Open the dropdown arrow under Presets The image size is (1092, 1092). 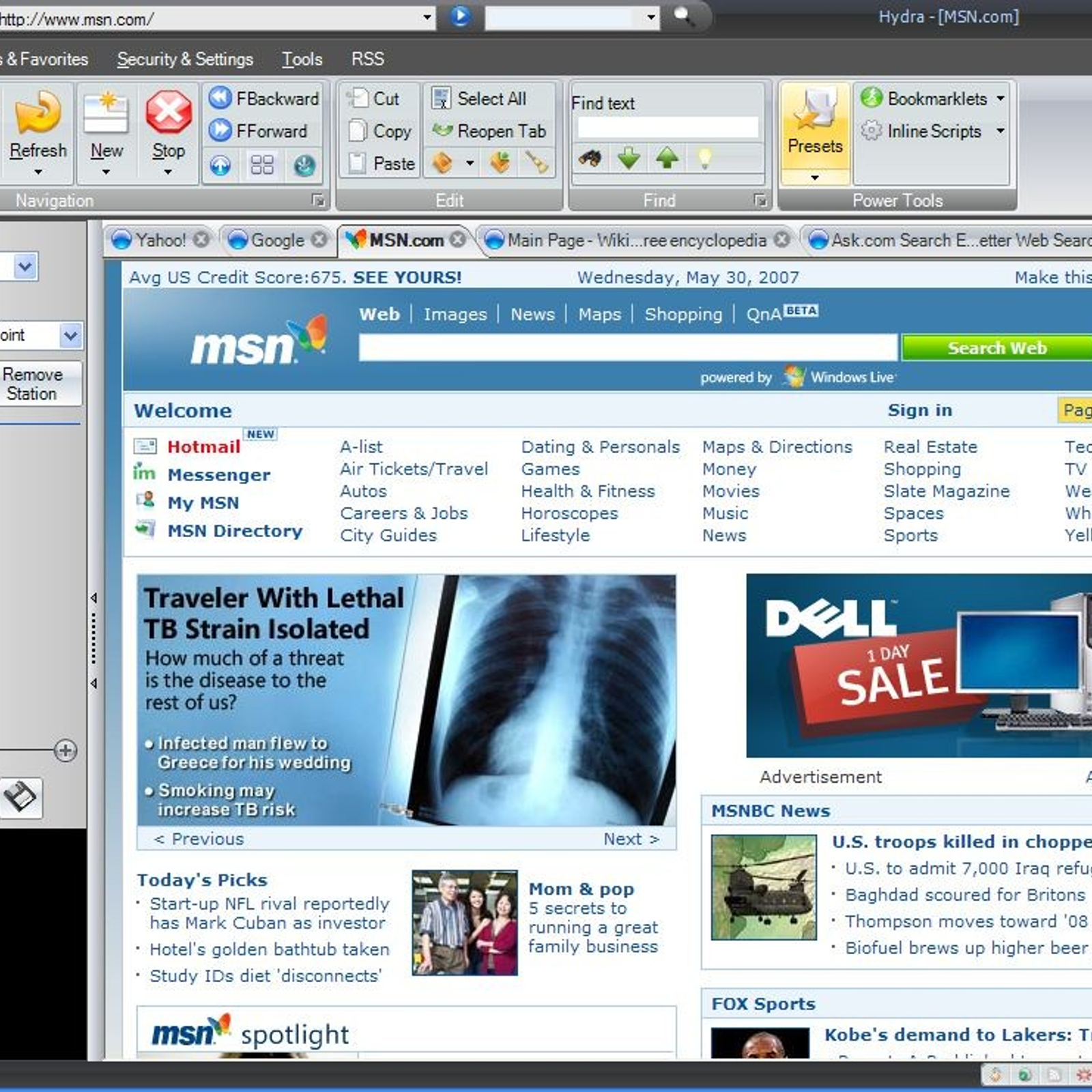[815, 177]
